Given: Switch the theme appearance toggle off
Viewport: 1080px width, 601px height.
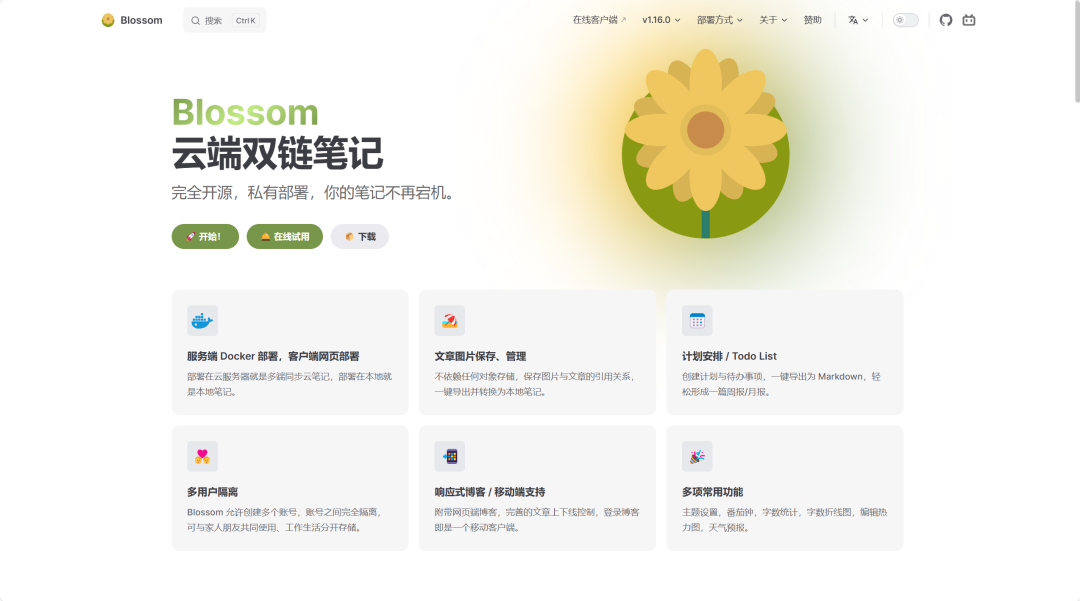Looking at the screenshot, I should coord(905,19).
